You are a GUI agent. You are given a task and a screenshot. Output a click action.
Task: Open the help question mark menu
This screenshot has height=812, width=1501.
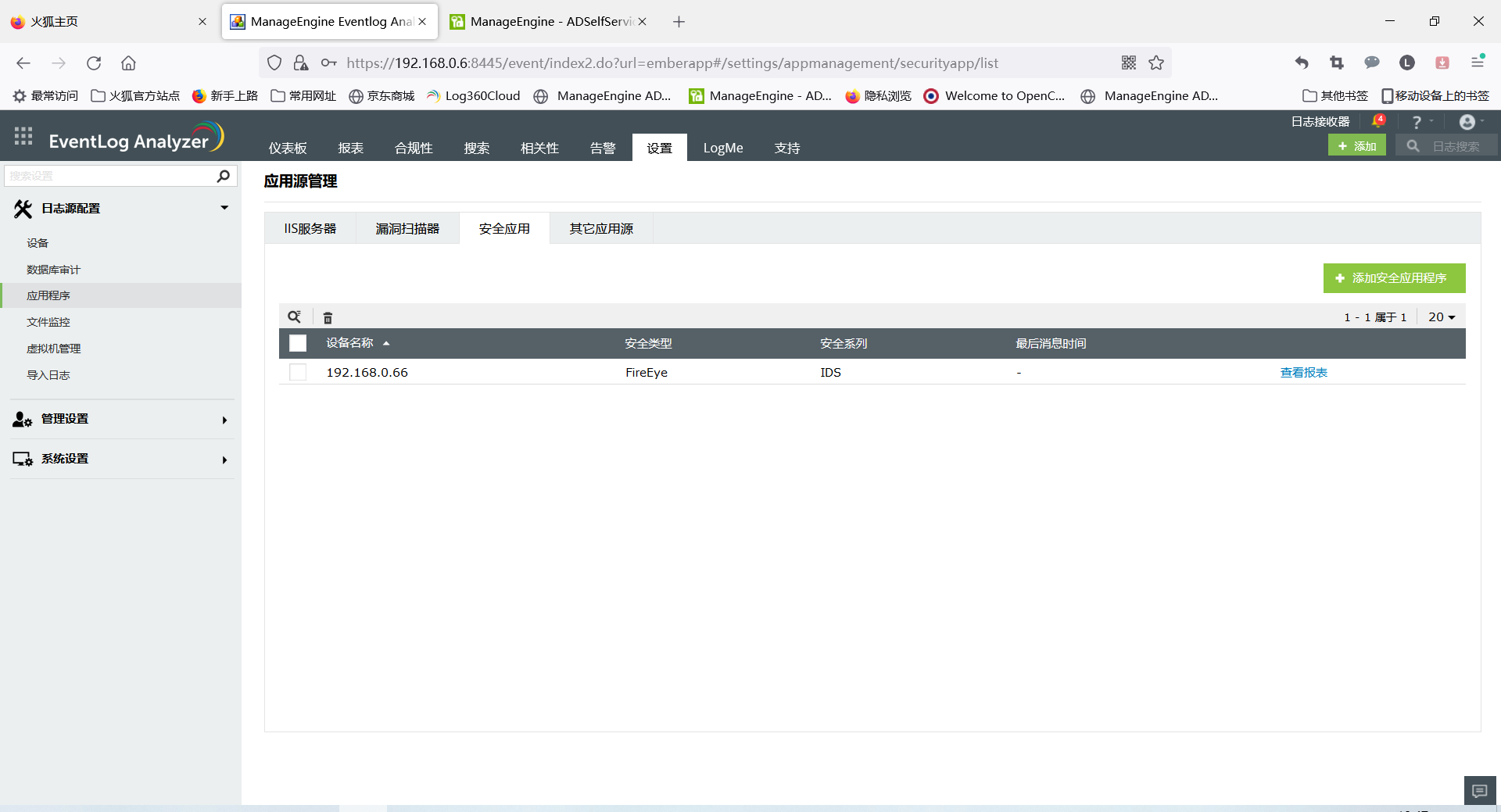1417,122
